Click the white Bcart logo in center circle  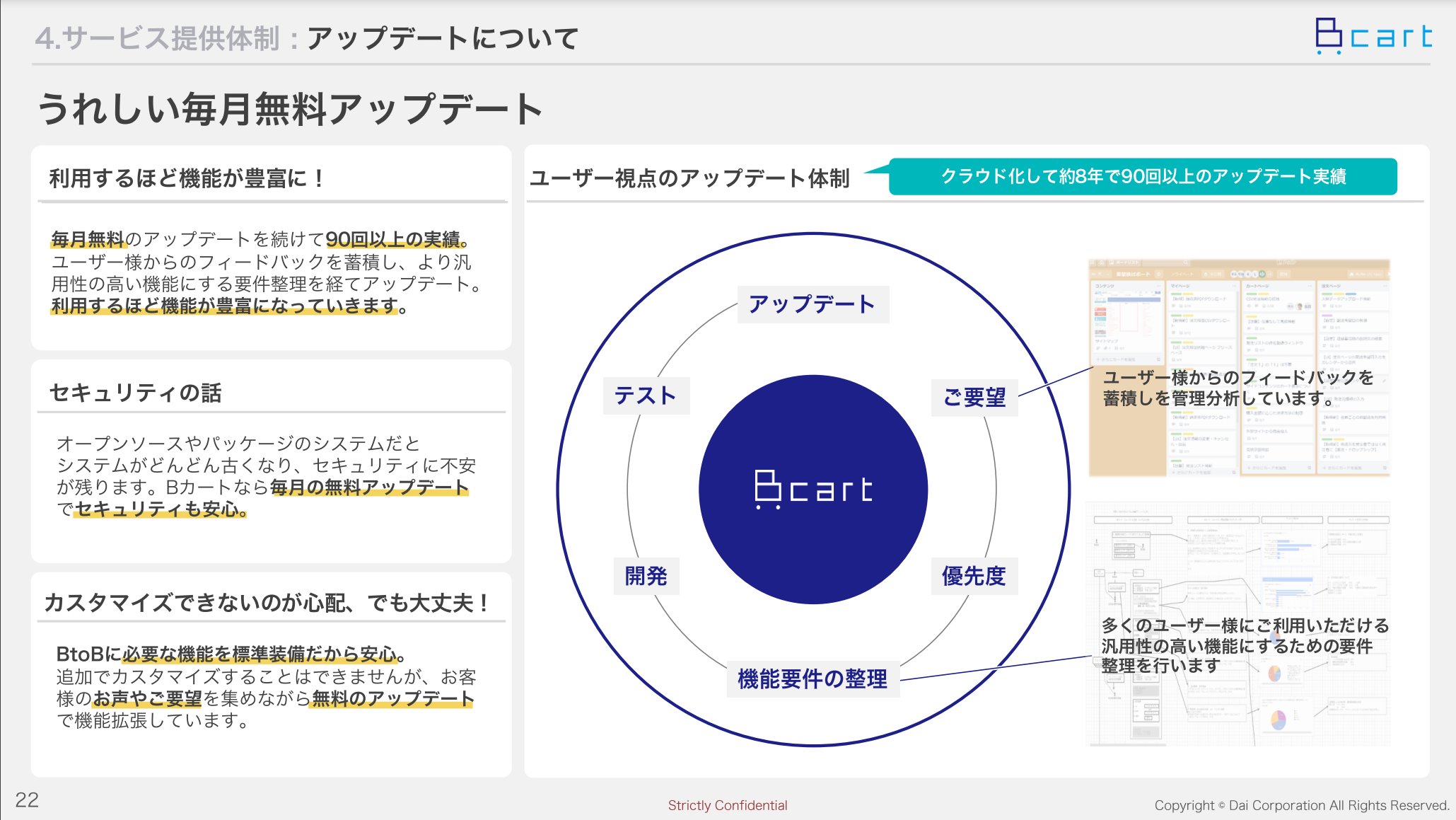pos(814,490)
